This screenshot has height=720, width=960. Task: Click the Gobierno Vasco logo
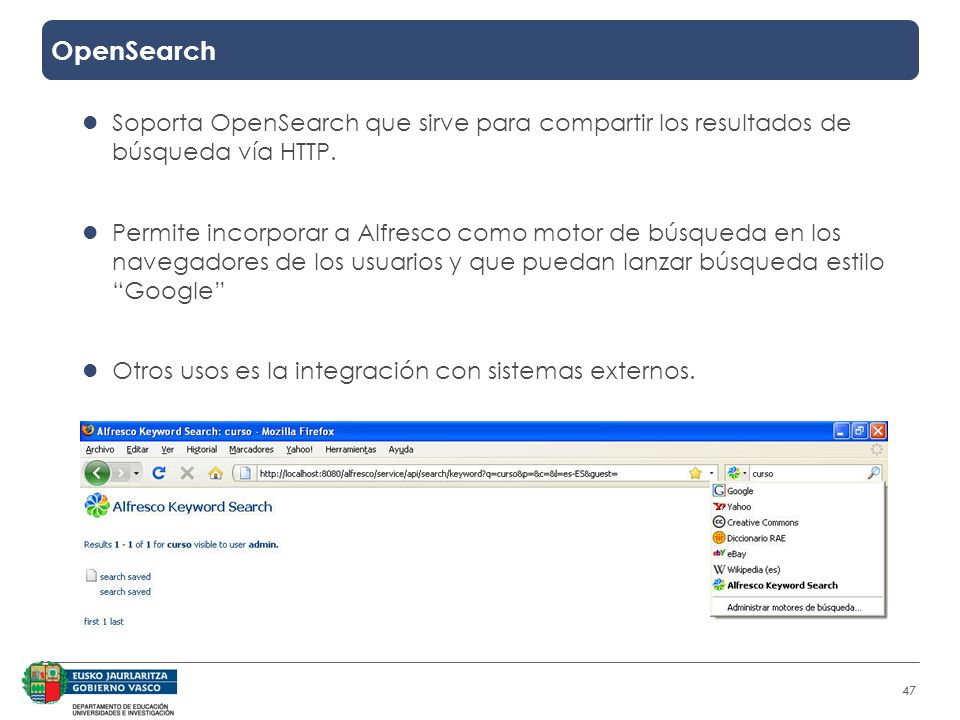click(99, 688)
